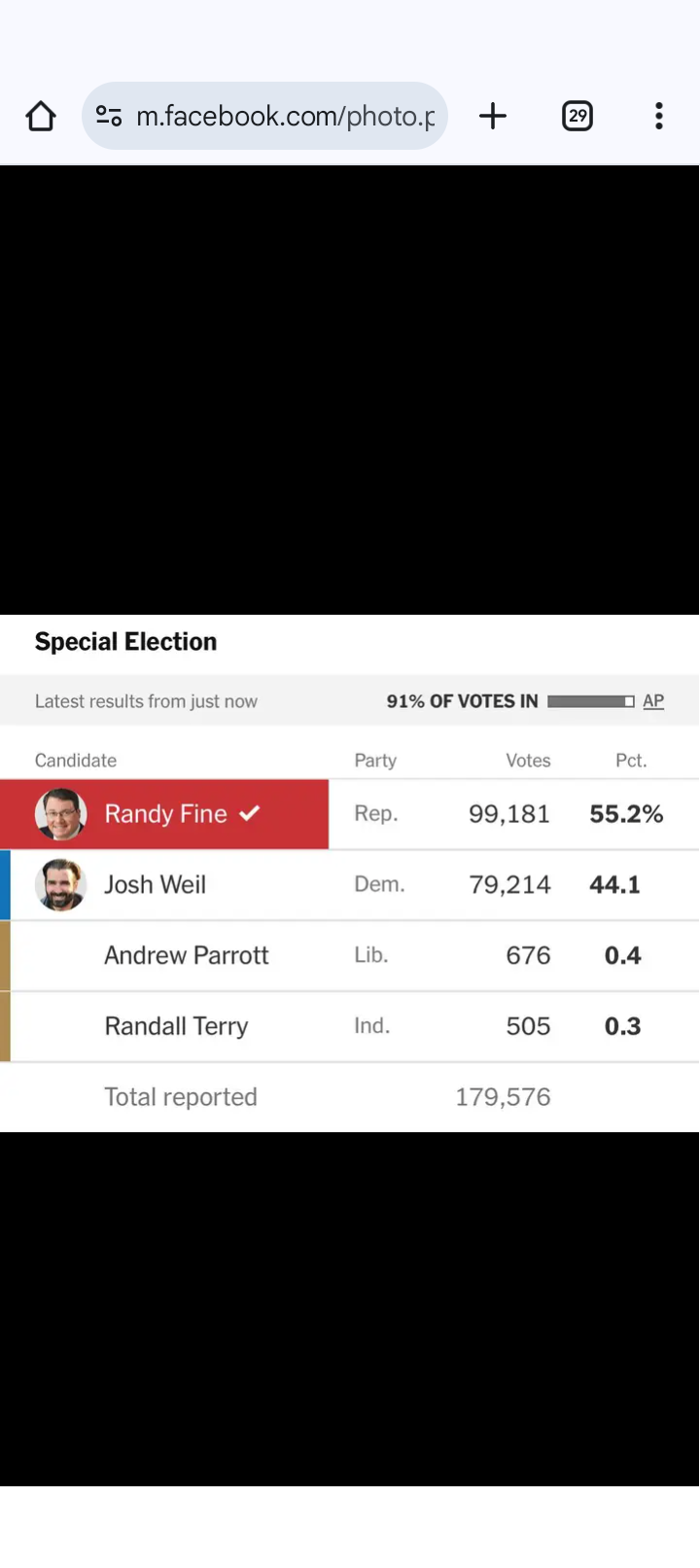700x1568 pixels.
Task: Click the Candidate column header
Action: [x=76, y=761]
